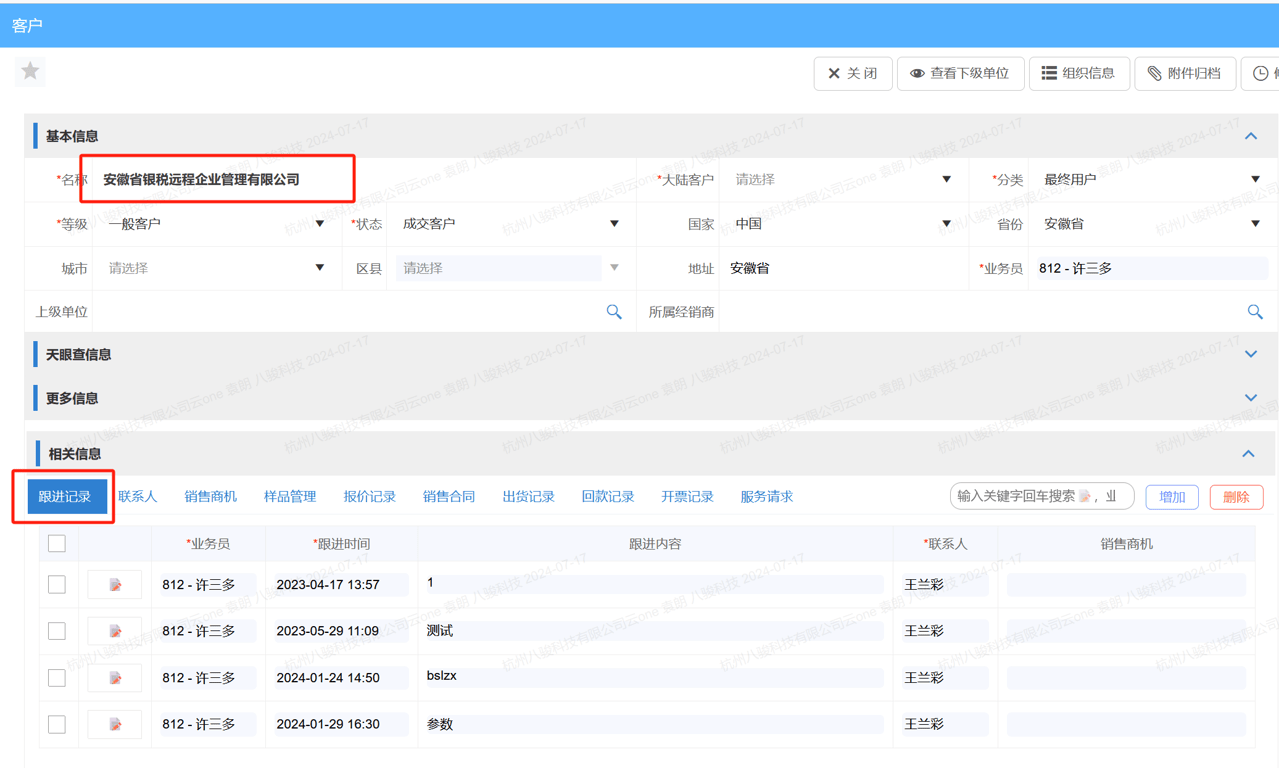Open edit icon for 2023-04-17 follow-up row
This screenshot has height=768, width=1279.
pos(115,585)
